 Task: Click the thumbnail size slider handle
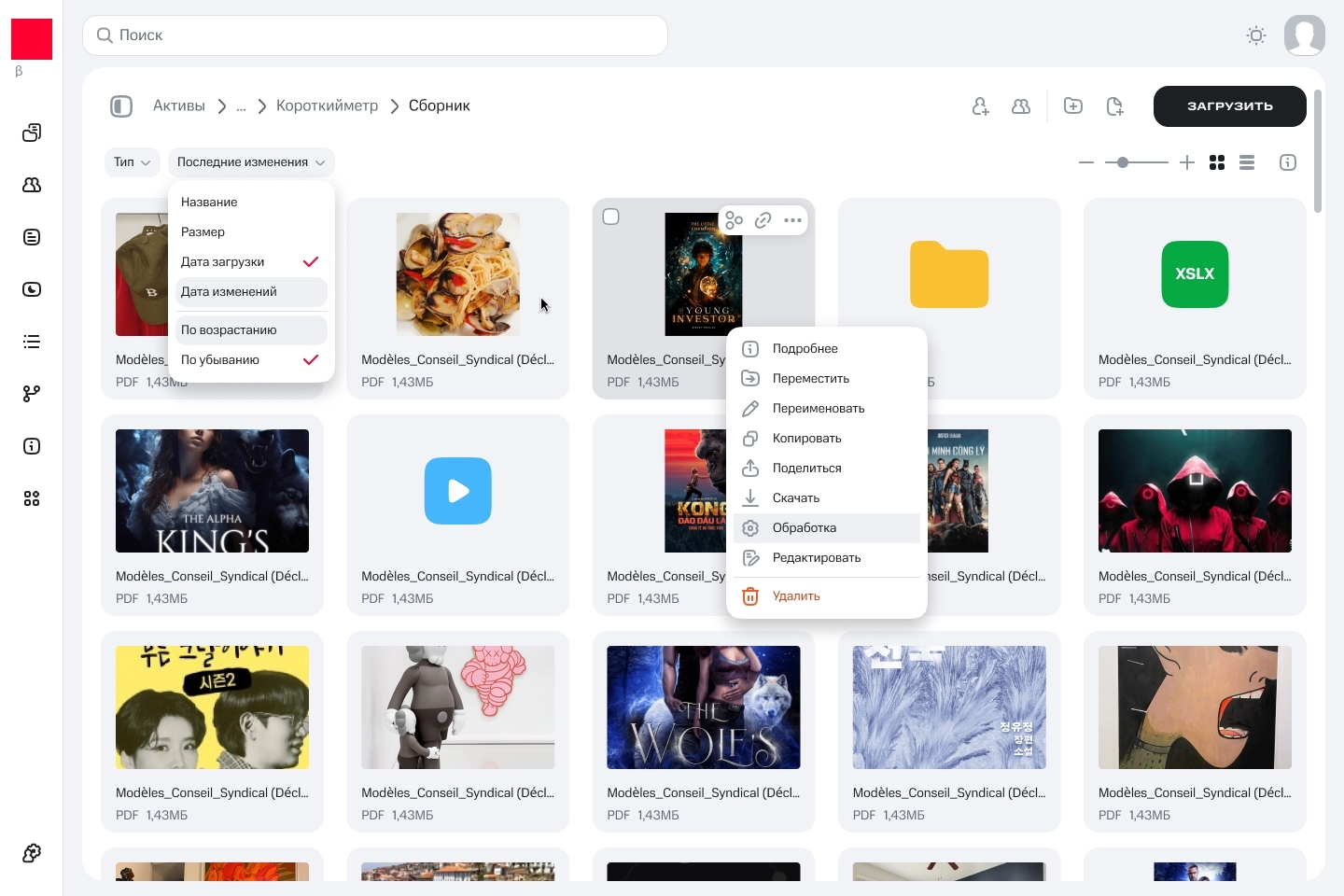click(x=1123, y=162)
